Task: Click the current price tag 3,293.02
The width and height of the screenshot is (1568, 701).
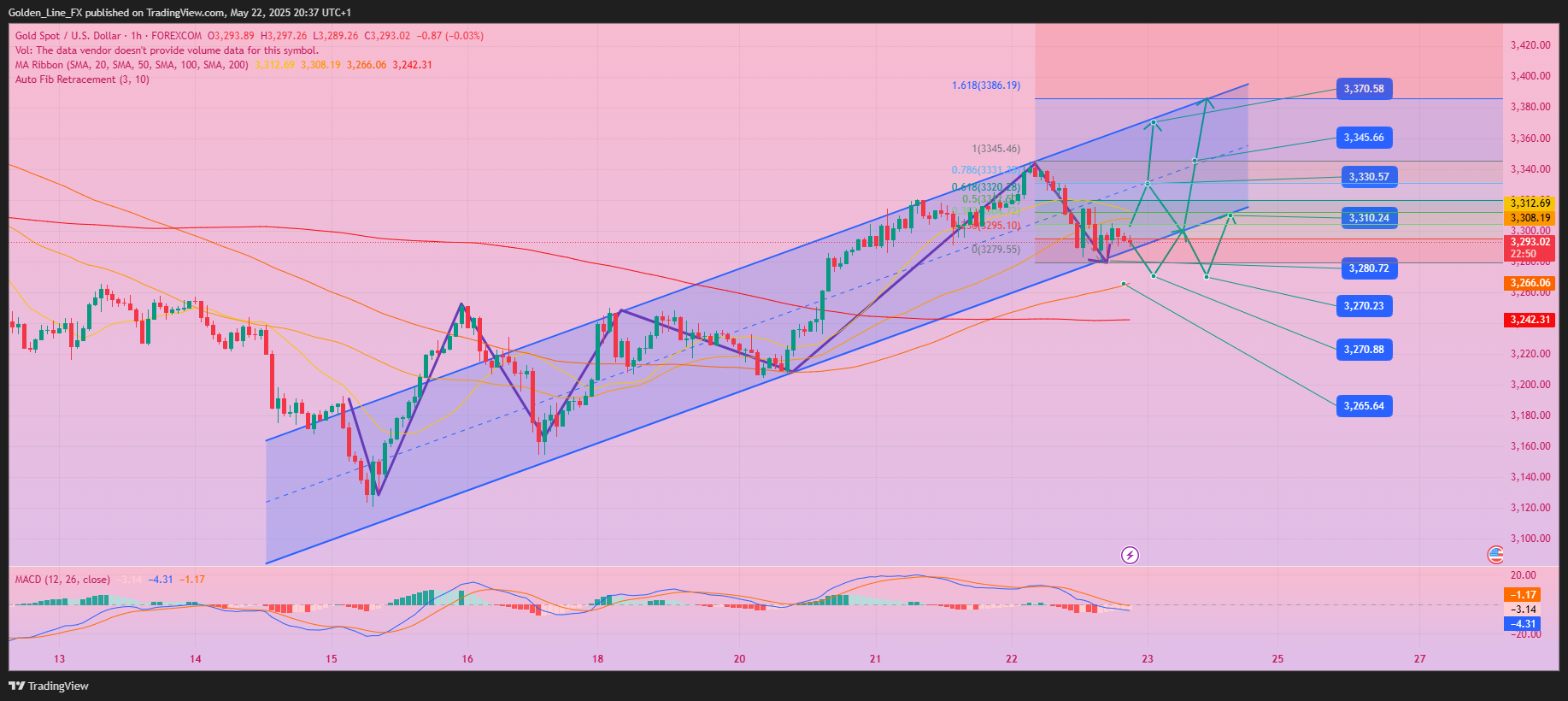Action: point(1530,248)
